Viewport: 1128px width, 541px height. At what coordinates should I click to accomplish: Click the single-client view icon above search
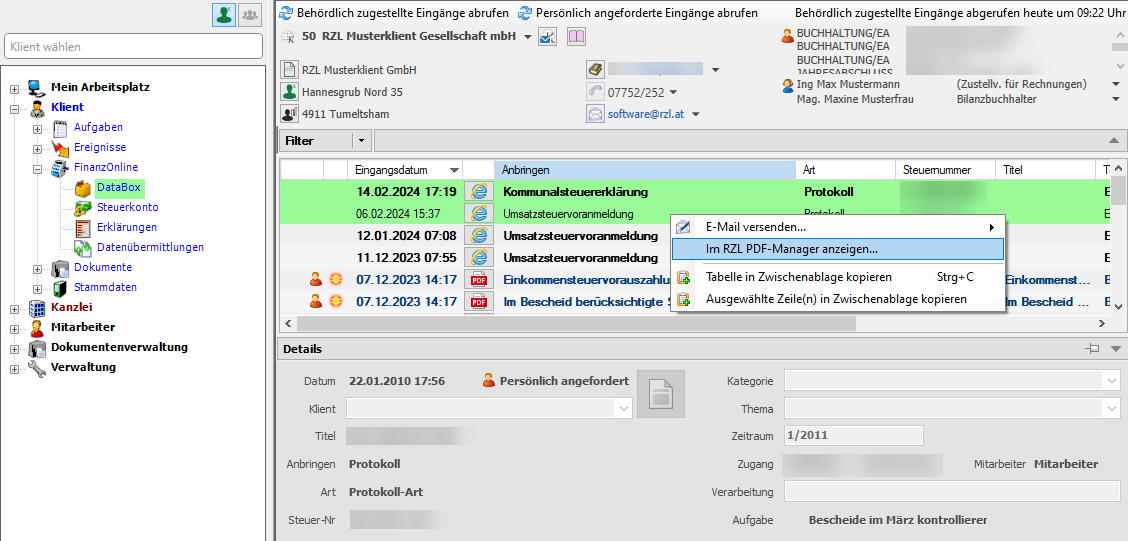coord(225,14)
